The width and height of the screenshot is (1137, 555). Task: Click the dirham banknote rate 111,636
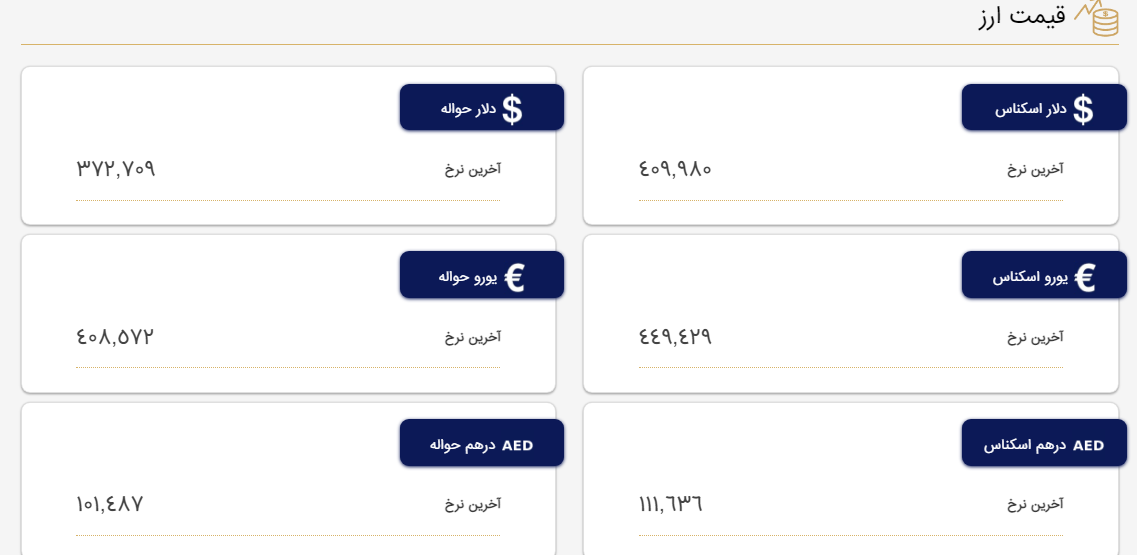pos(670,504)
